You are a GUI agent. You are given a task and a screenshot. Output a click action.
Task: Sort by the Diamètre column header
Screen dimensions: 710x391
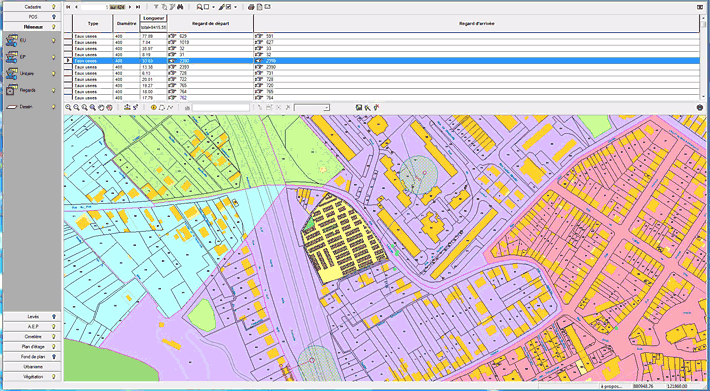tap(126, 23)
